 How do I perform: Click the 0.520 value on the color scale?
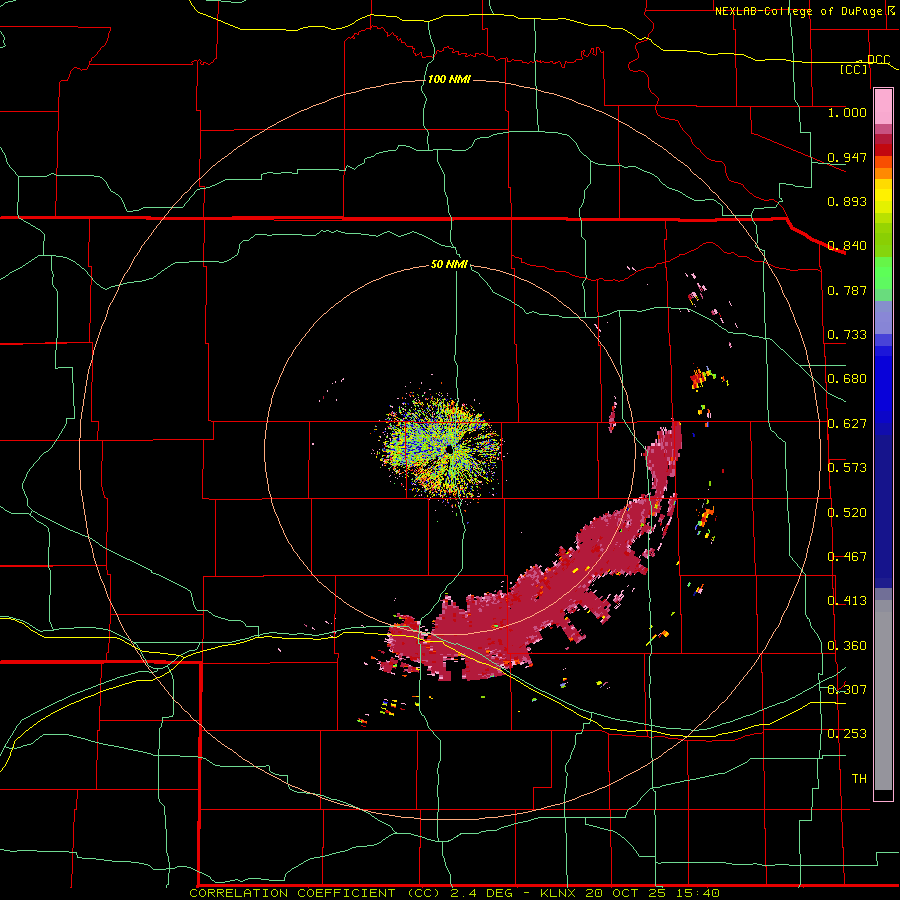(847, 513)
